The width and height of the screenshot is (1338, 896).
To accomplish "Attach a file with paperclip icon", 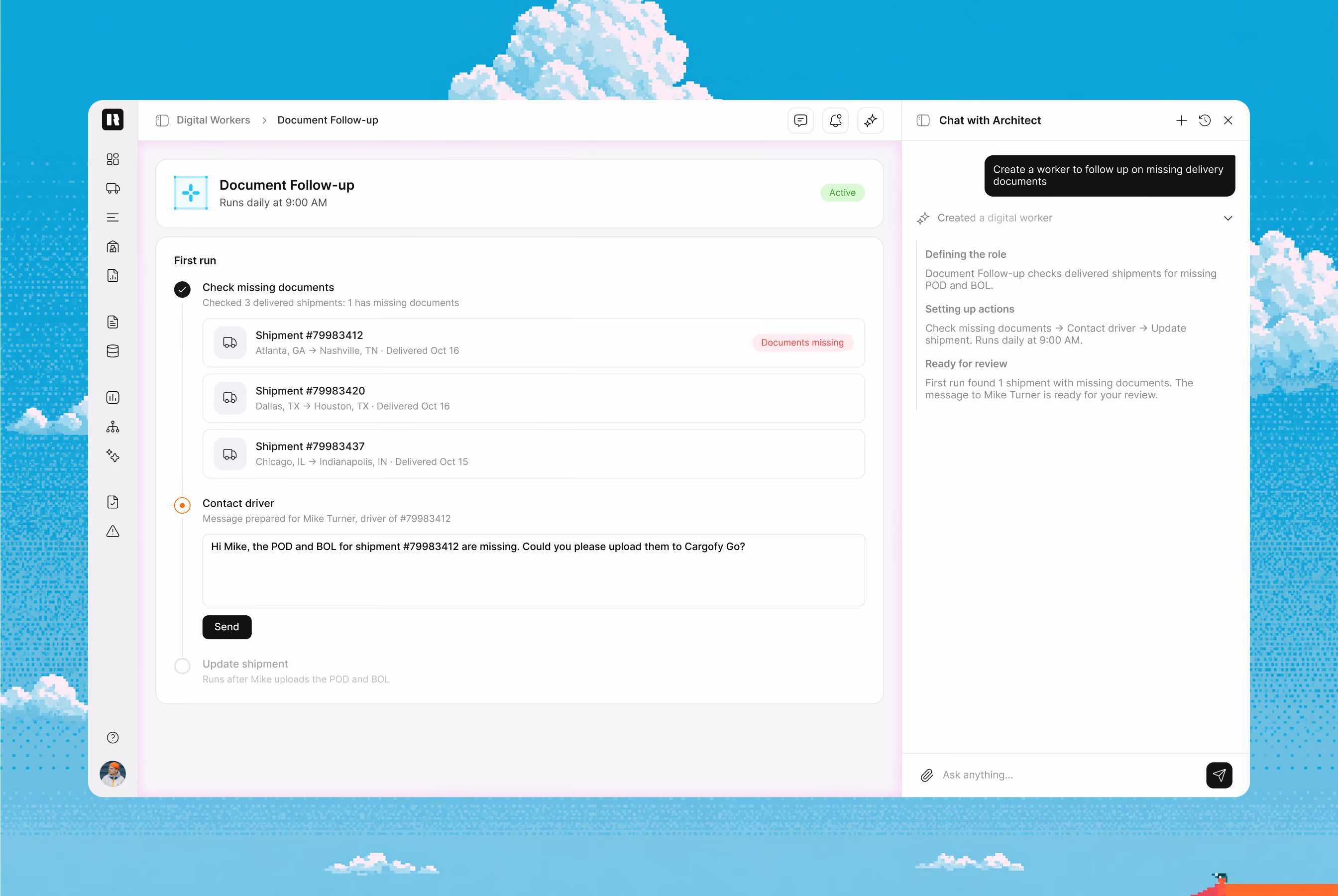I will pos(927,776).
